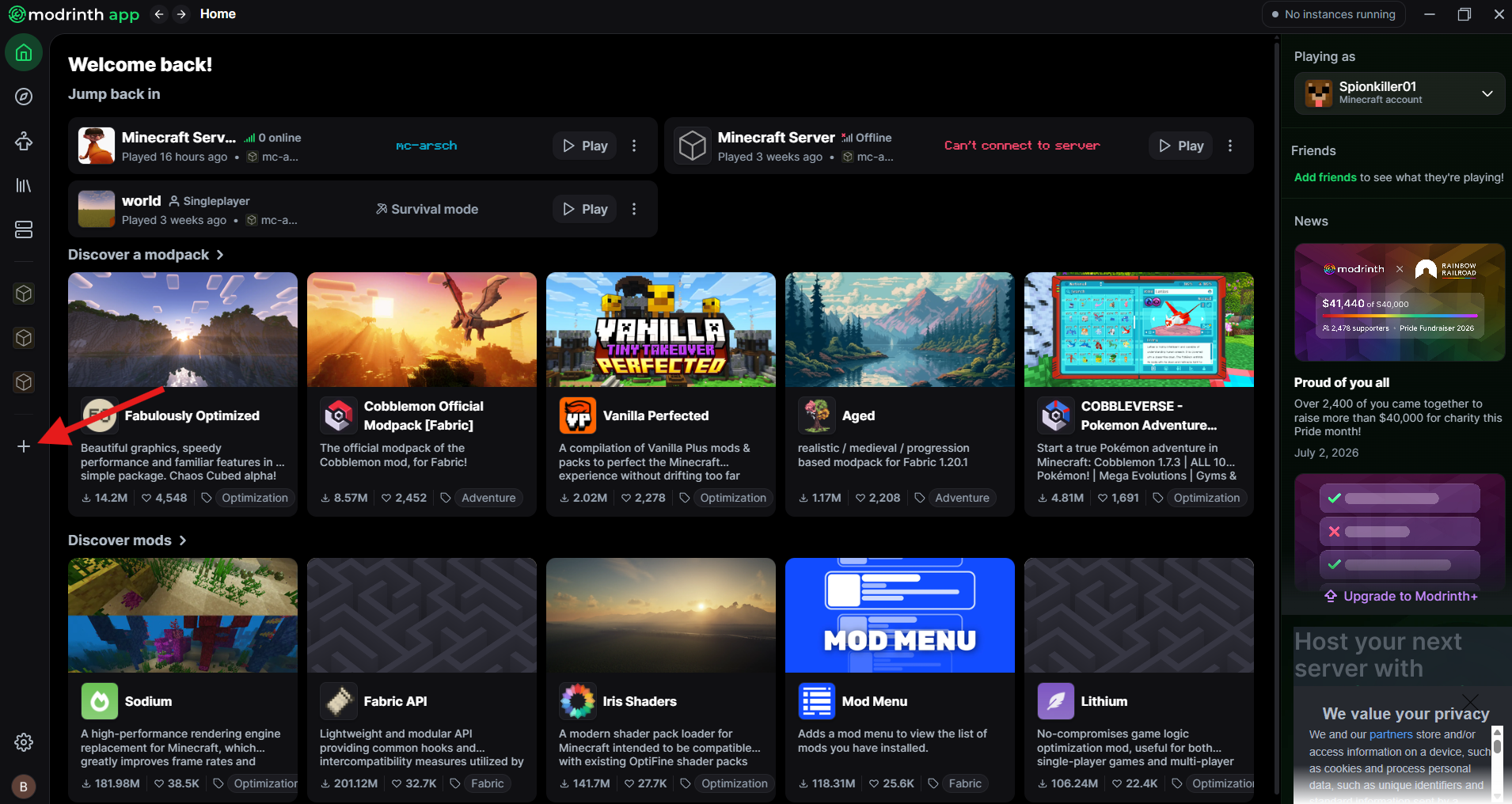The width and height of the screenshot is (1512, 804).
Task: Click the Vanilla Perfected project icon
Action: 578,415
